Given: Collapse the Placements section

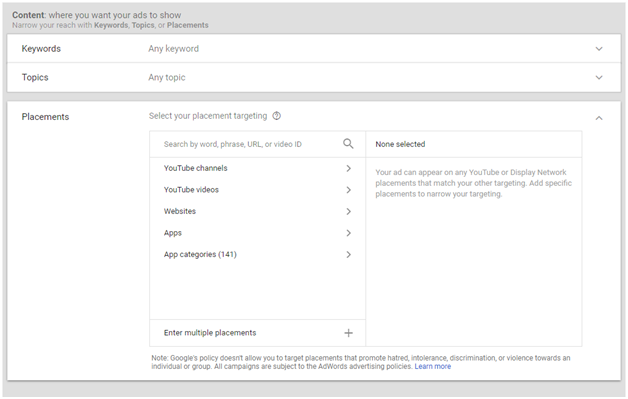Looking at the screenshot, I should click(599, 118).
